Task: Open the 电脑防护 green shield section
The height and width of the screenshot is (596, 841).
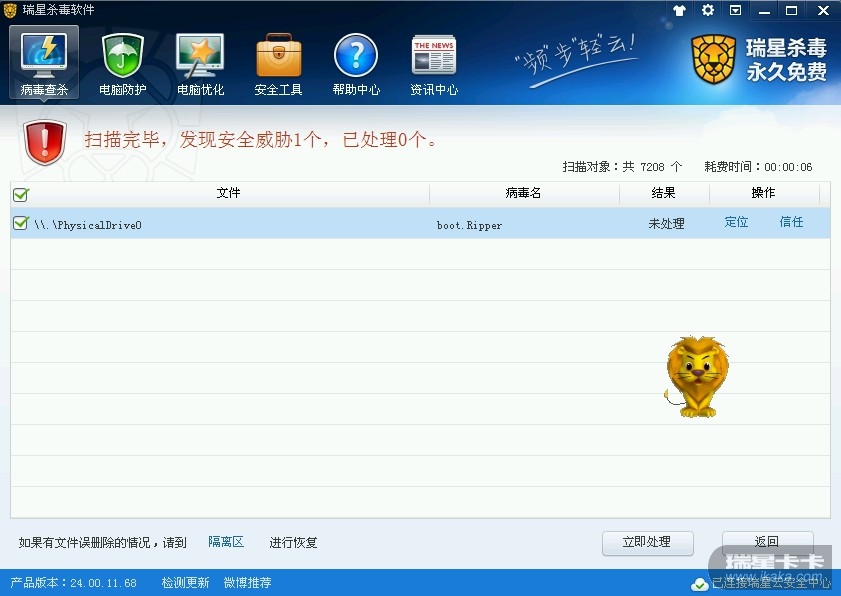Action: [x=122, y=63]
